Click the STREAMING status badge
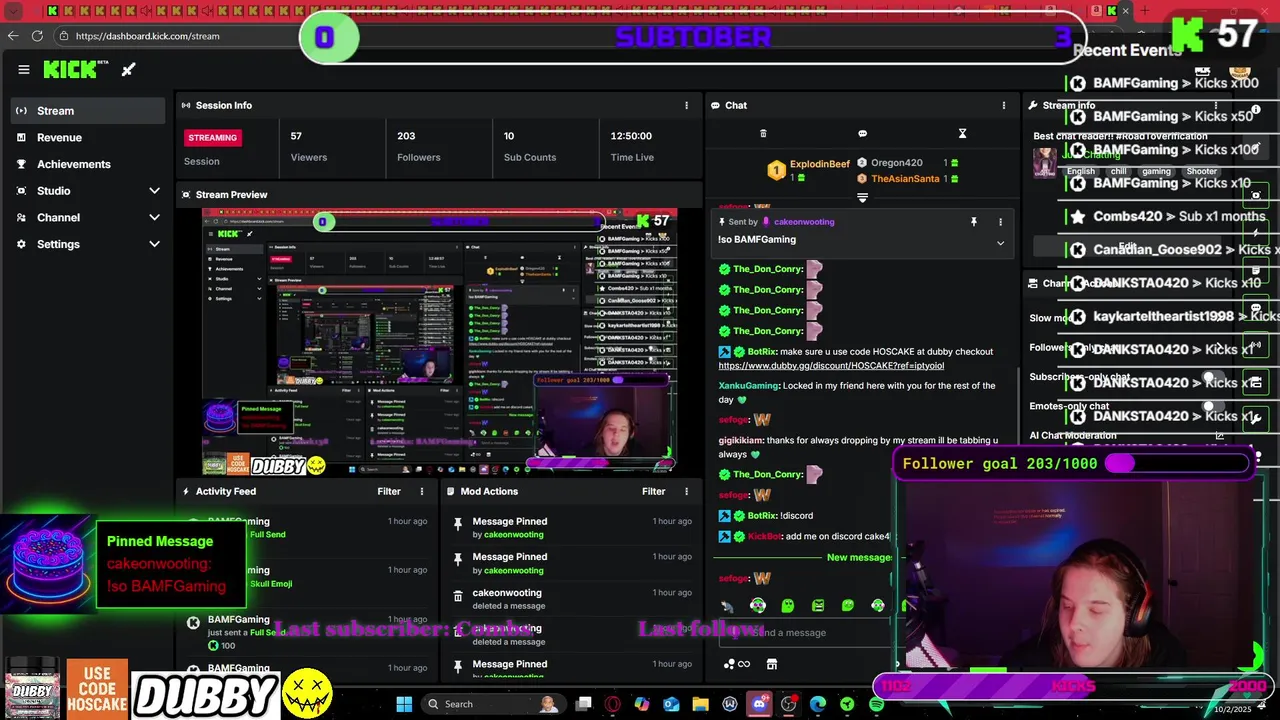Screen dimensions: 1280x720 click(213, 138)
